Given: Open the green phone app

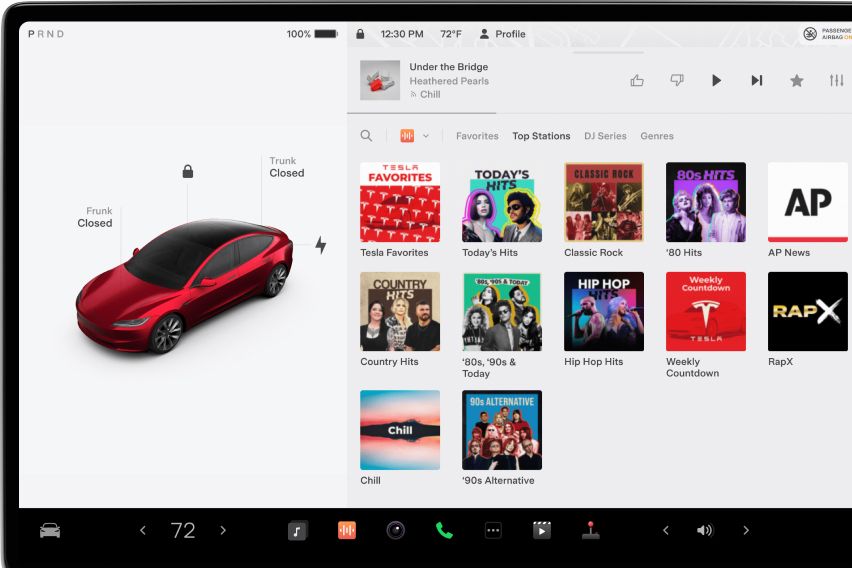Looking at the screenshot, I should [444, 531].
